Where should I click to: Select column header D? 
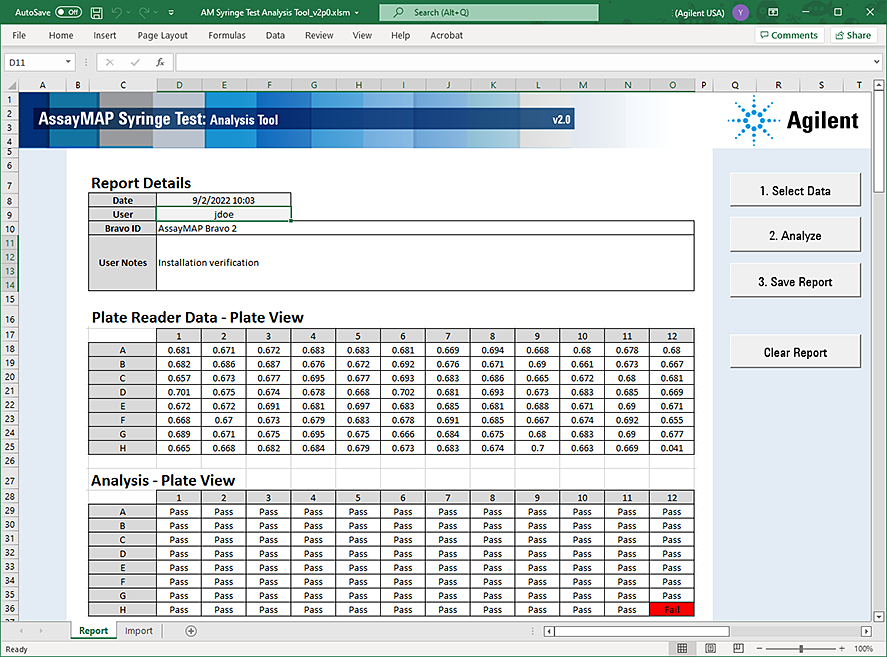(x=179, y=85)
